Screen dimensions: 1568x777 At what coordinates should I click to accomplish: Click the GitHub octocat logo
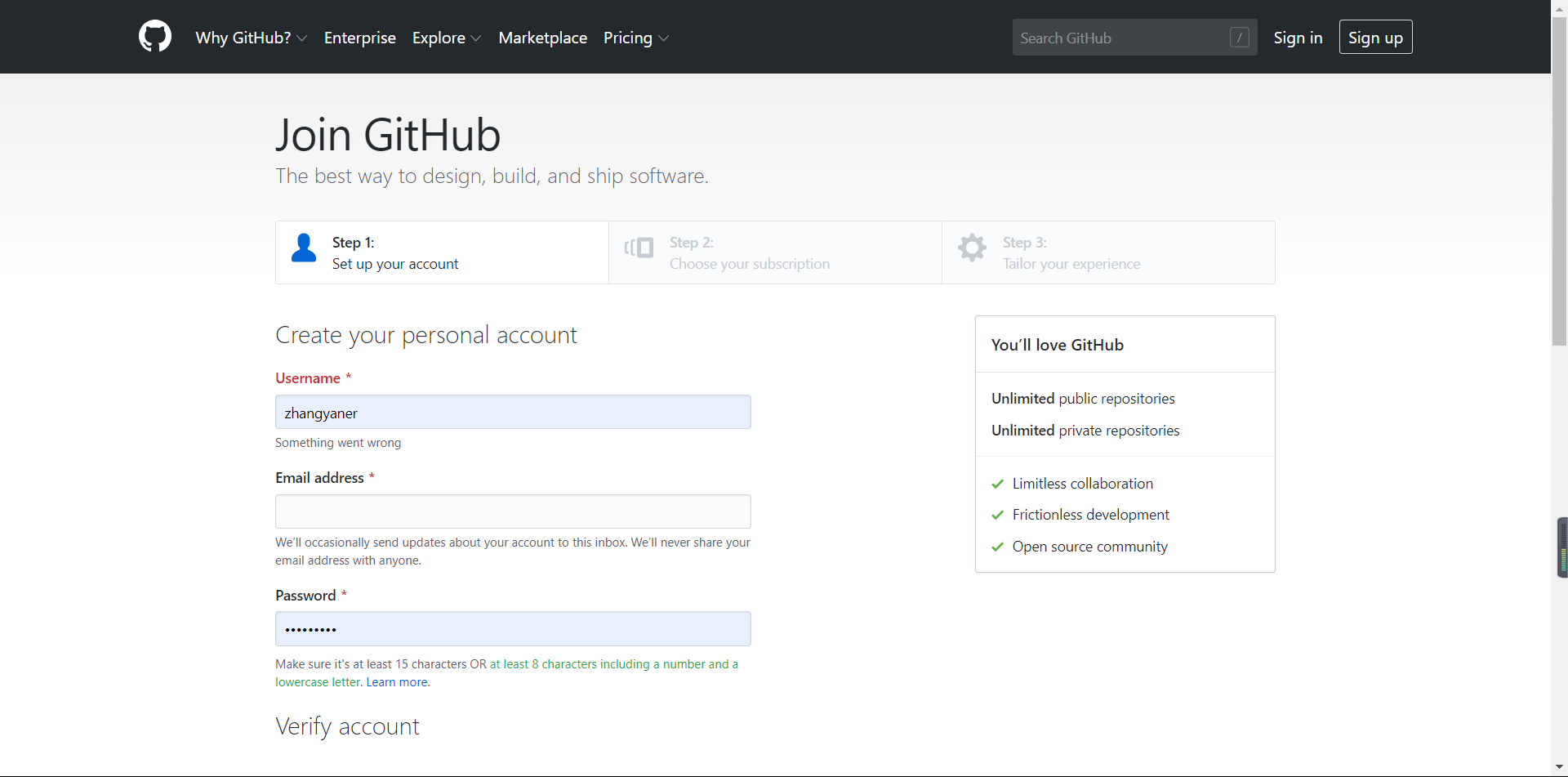pos(154,36)
